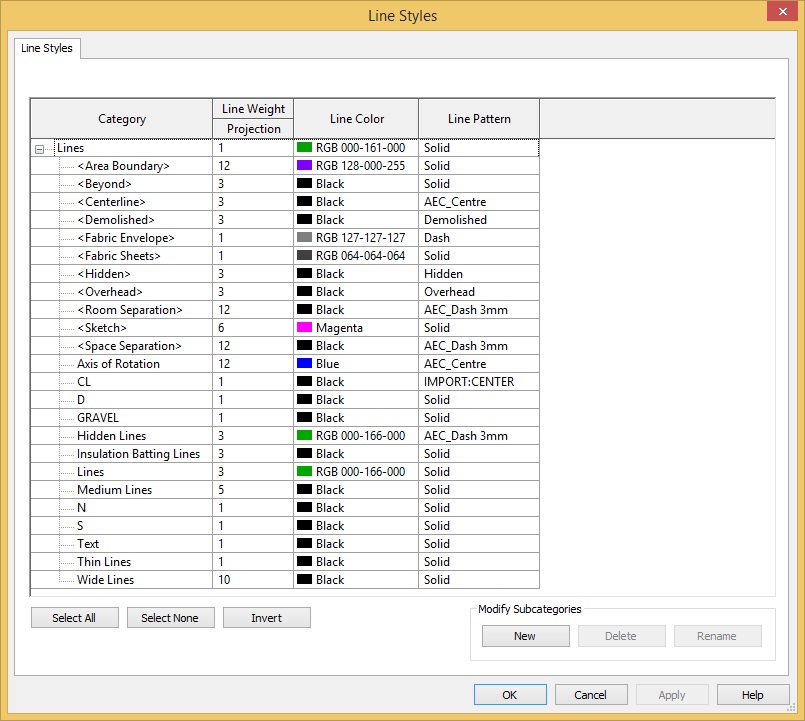Select the Demolished category row
This screenshot has width=805, height=721.
(120, 219)
